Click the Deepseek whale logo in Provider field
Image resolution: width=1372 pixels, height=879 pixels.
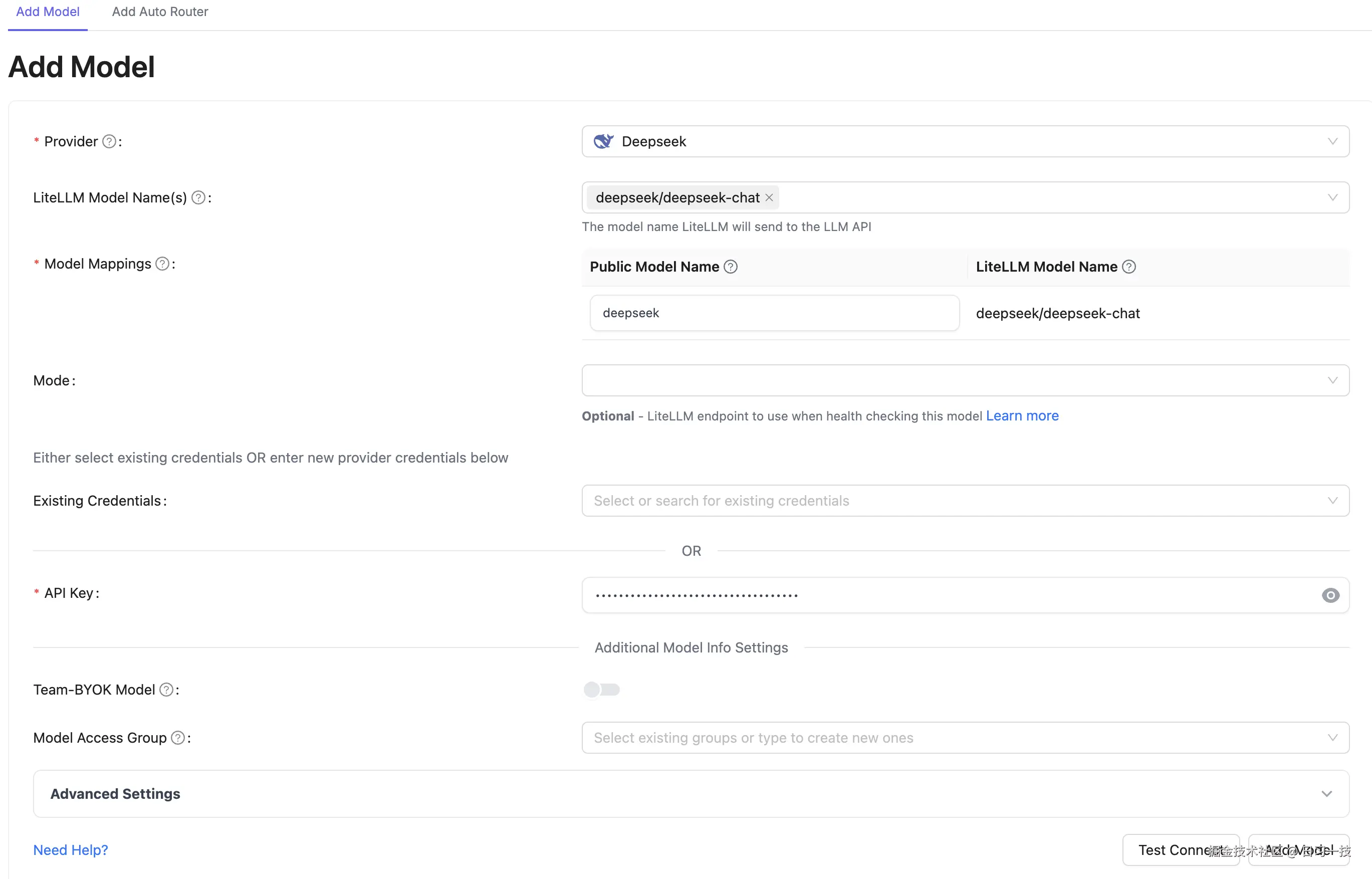click(604, 141)
